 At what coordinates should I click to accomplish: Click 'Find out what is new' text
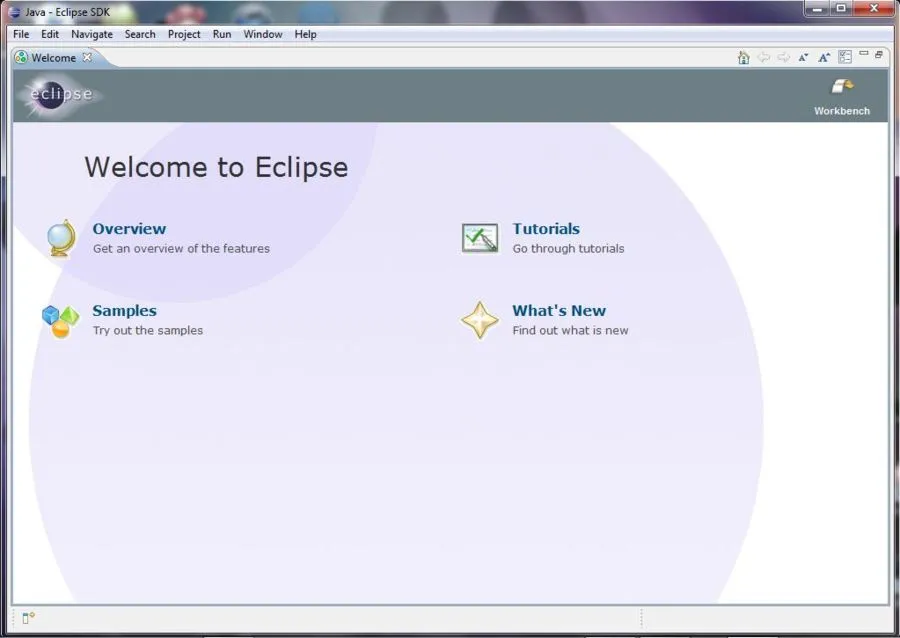tap(571, 330)
